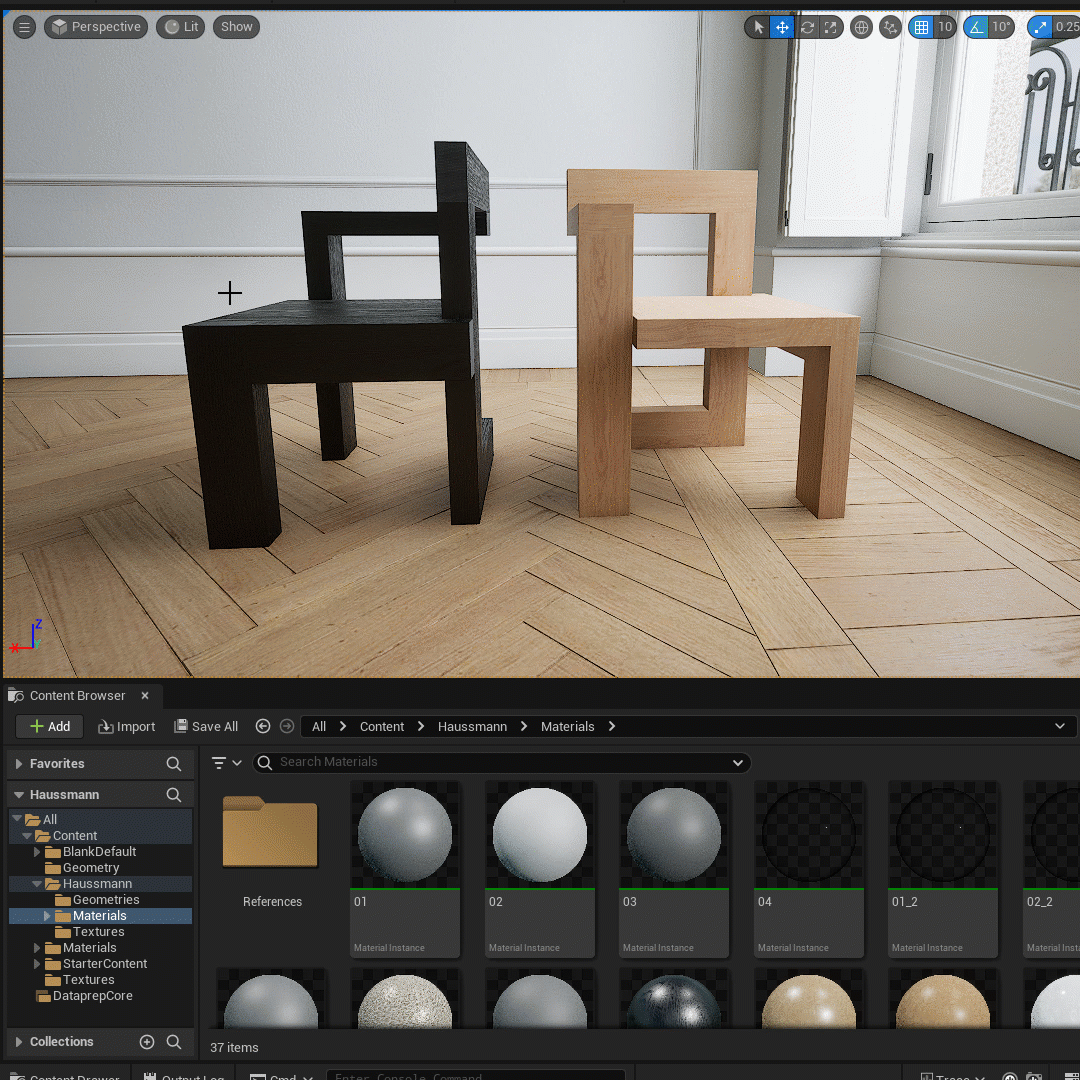Select material instance 03 thumbnail
The image size is (1080, 1080).
coord(674,835)
